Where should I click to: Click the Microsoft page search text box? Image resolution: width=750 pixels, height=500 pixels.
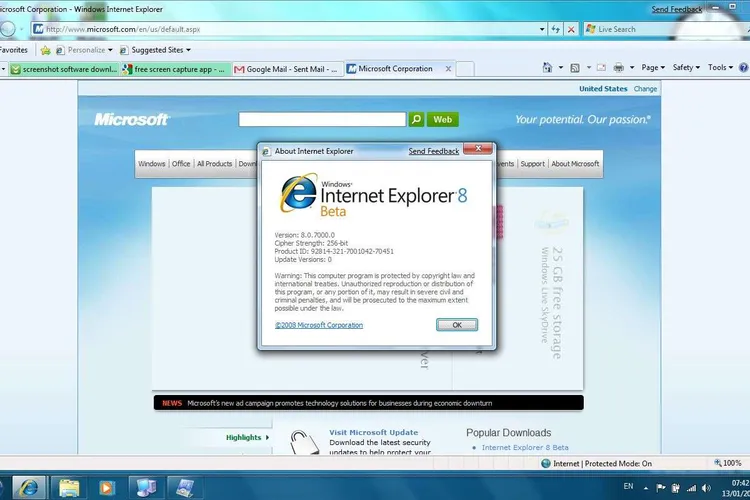pos(322,119)
